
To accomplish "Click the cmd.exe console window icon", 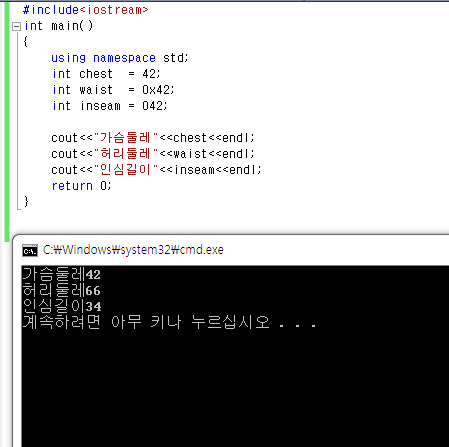I will (30, 250).
